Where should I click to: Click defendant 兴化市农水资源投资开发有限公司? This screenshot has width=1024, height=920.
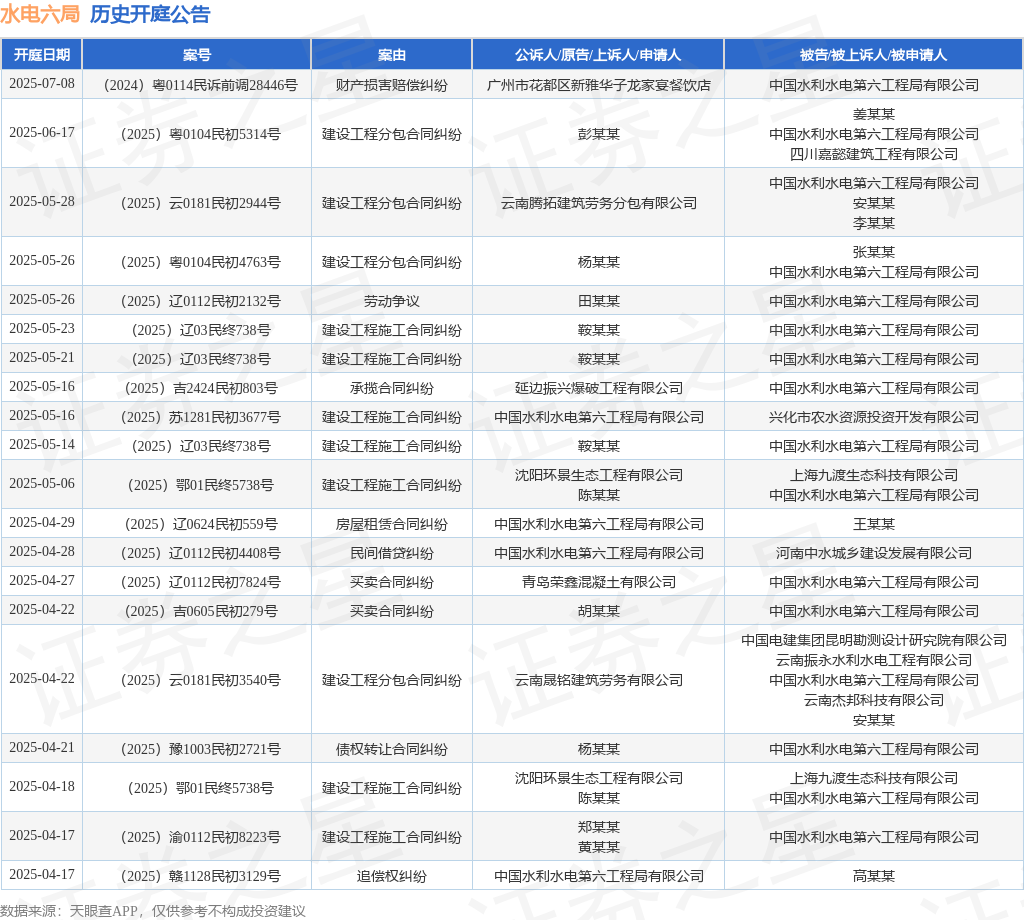point(874,418)
